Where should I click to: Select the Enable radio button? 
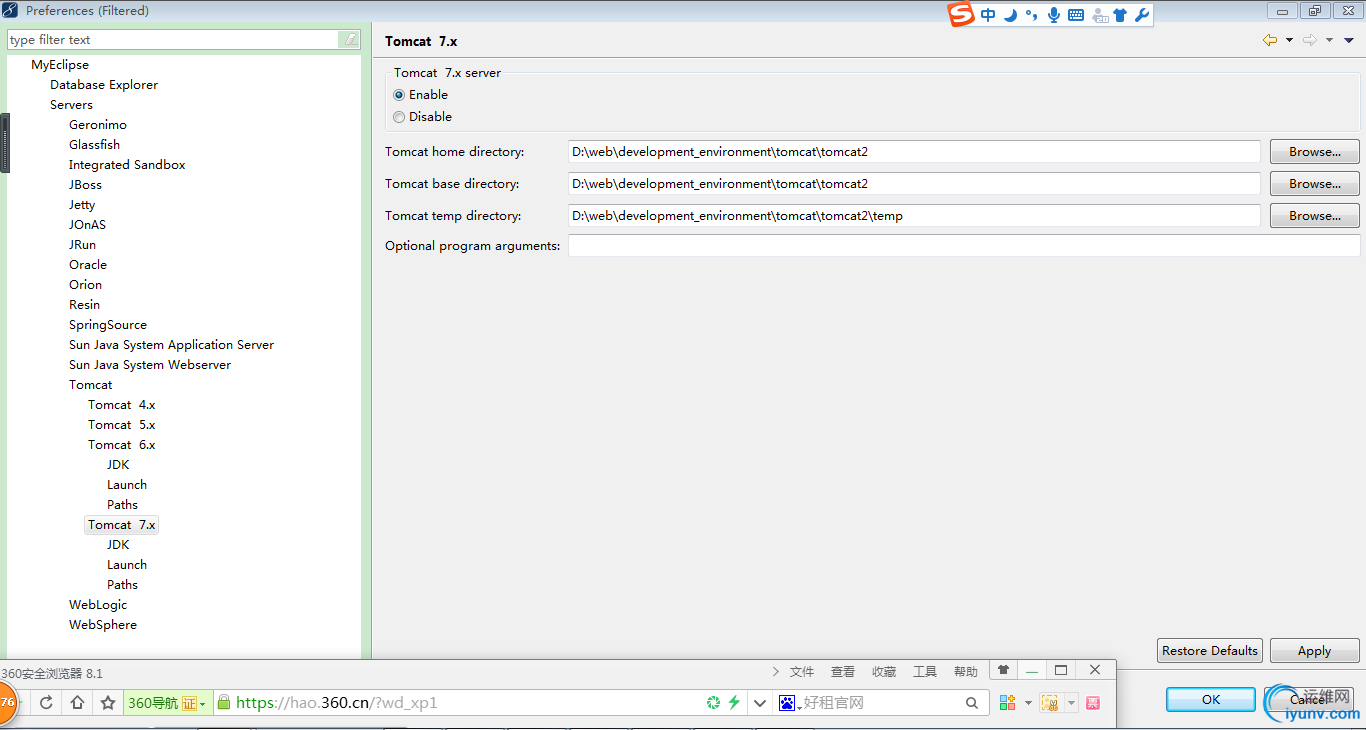[399, 95]
